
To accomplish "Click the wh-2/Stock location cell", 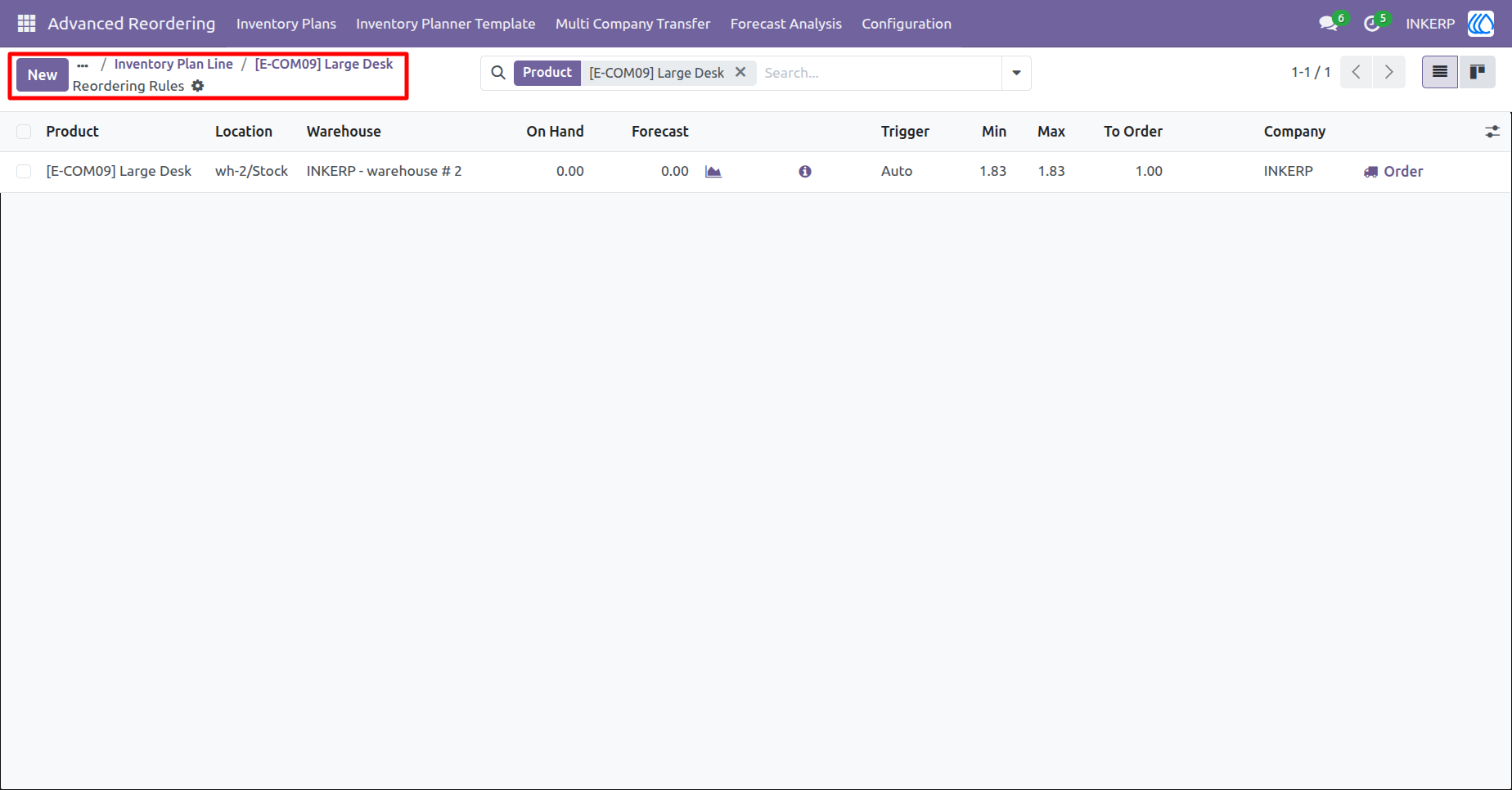I will click(x=251, y=172).
